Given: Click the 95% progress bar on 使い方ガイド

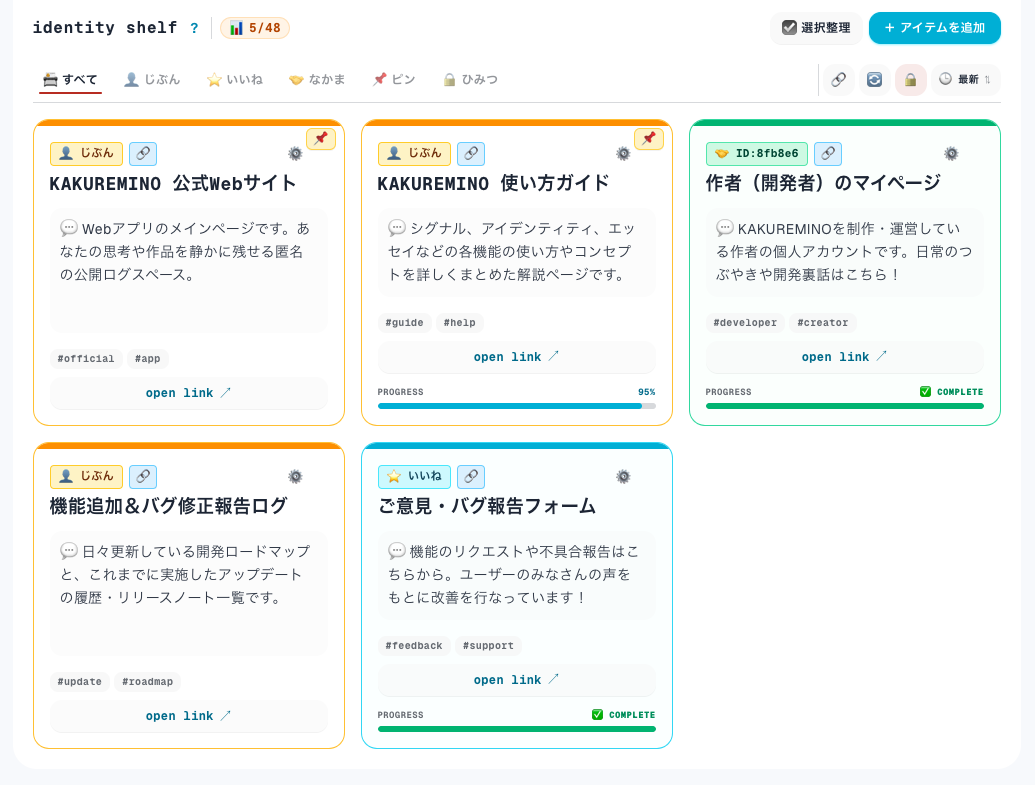Looking at the screenshot, I should [x=517, y=406].
